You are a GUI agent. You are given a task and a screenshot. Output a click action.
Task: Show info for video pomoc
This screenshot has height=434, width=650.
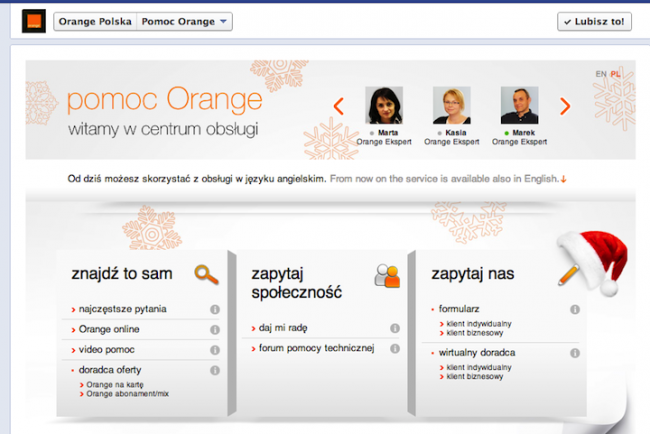pyautogui.click(x=215, y=350)
